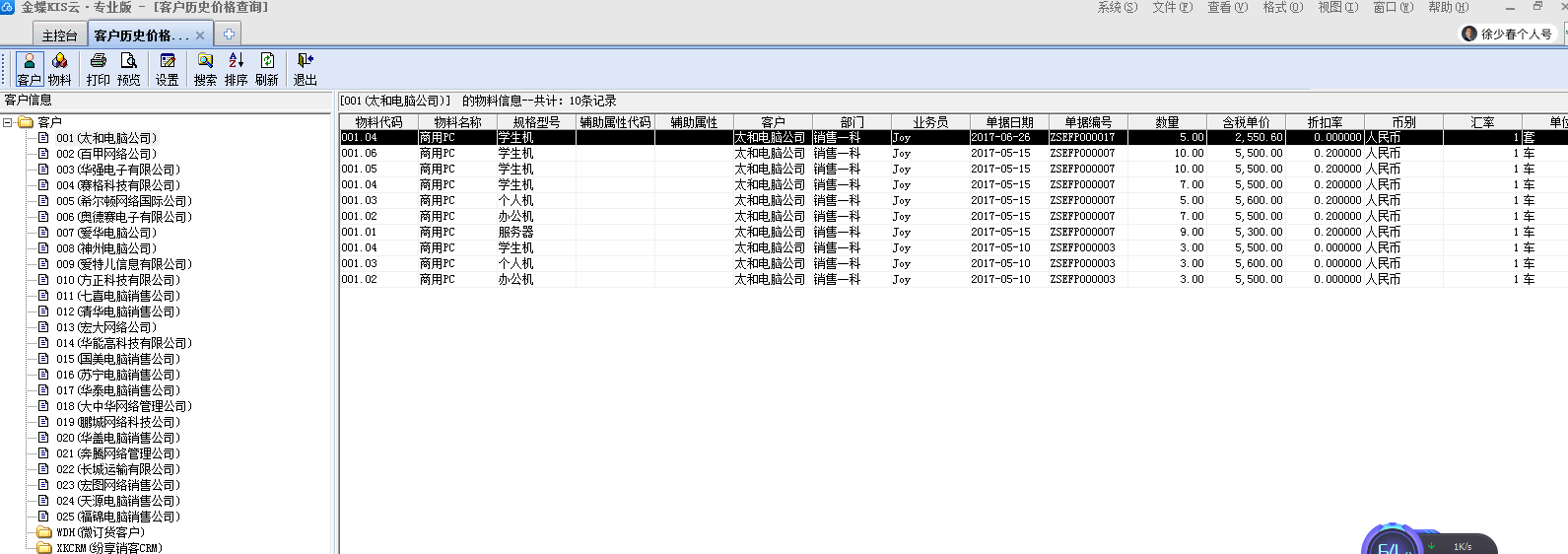
Task: Select the row with bill ZSEFP000017
Action: click(x=954, y=138)
